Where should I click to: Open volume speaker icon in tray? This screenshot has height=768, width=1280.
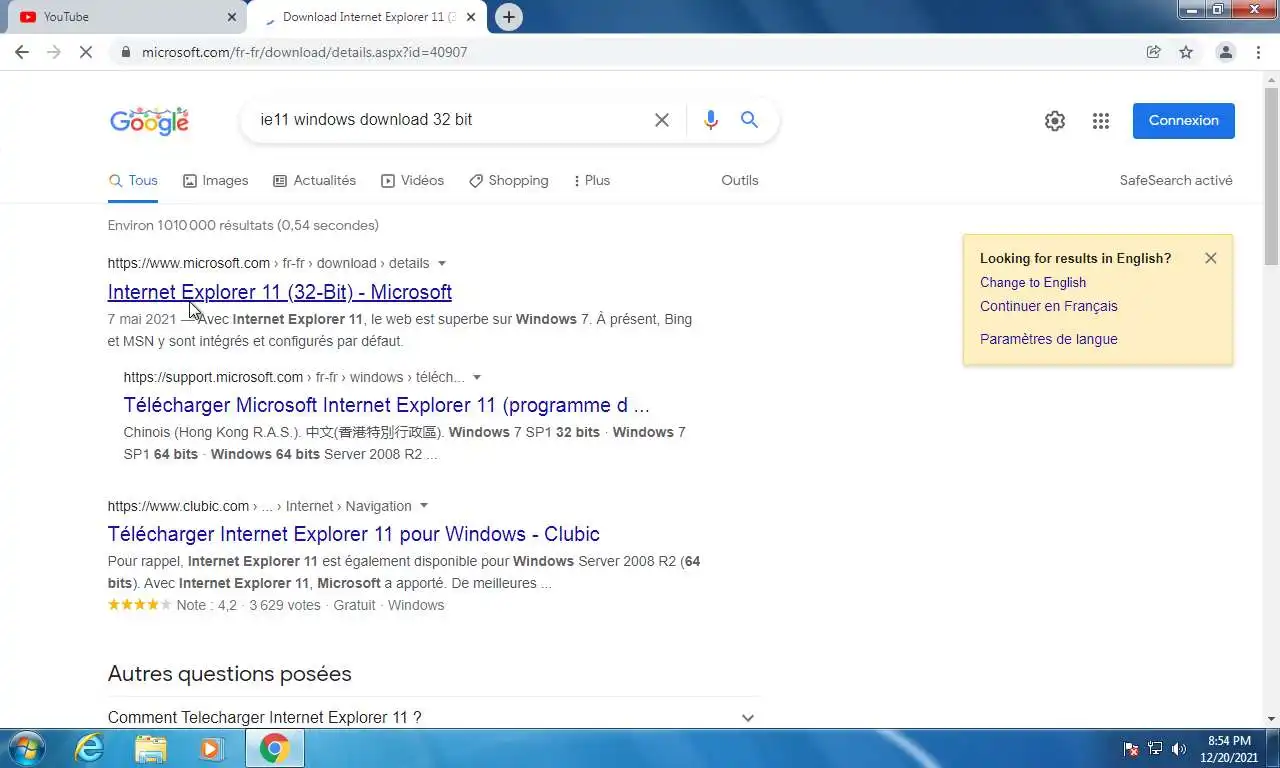(x=1179, y=749)
